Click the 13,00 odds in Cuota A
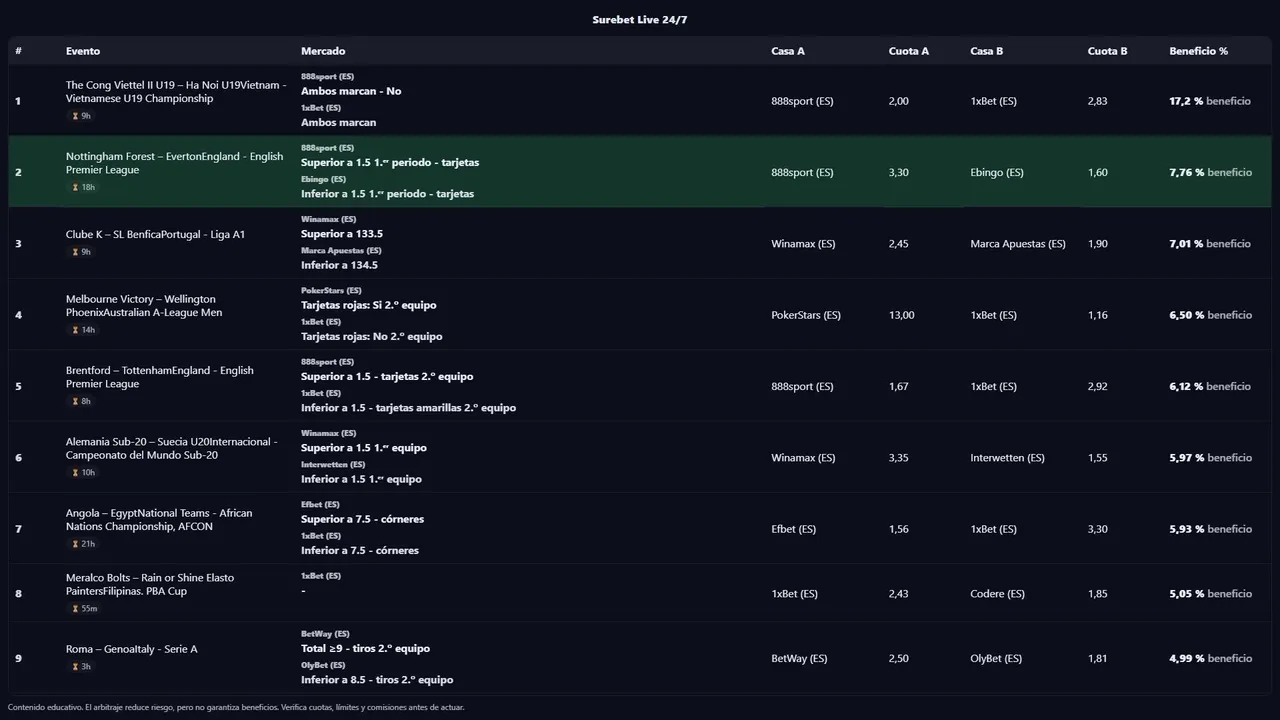The height and width of the screenshot is (720, 1280). click(x=901, y=315)
